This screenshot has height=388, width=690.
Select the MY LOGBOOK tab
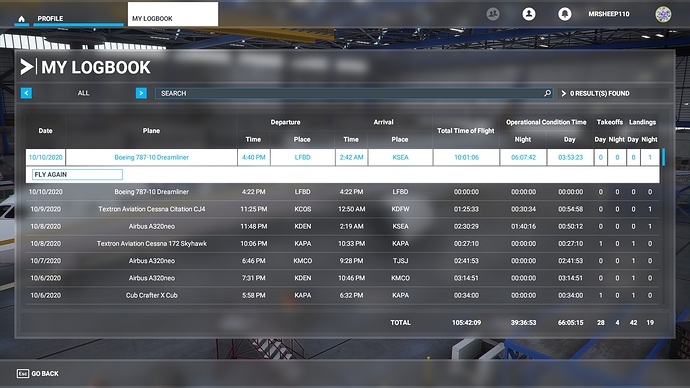[x=172, y=14]
